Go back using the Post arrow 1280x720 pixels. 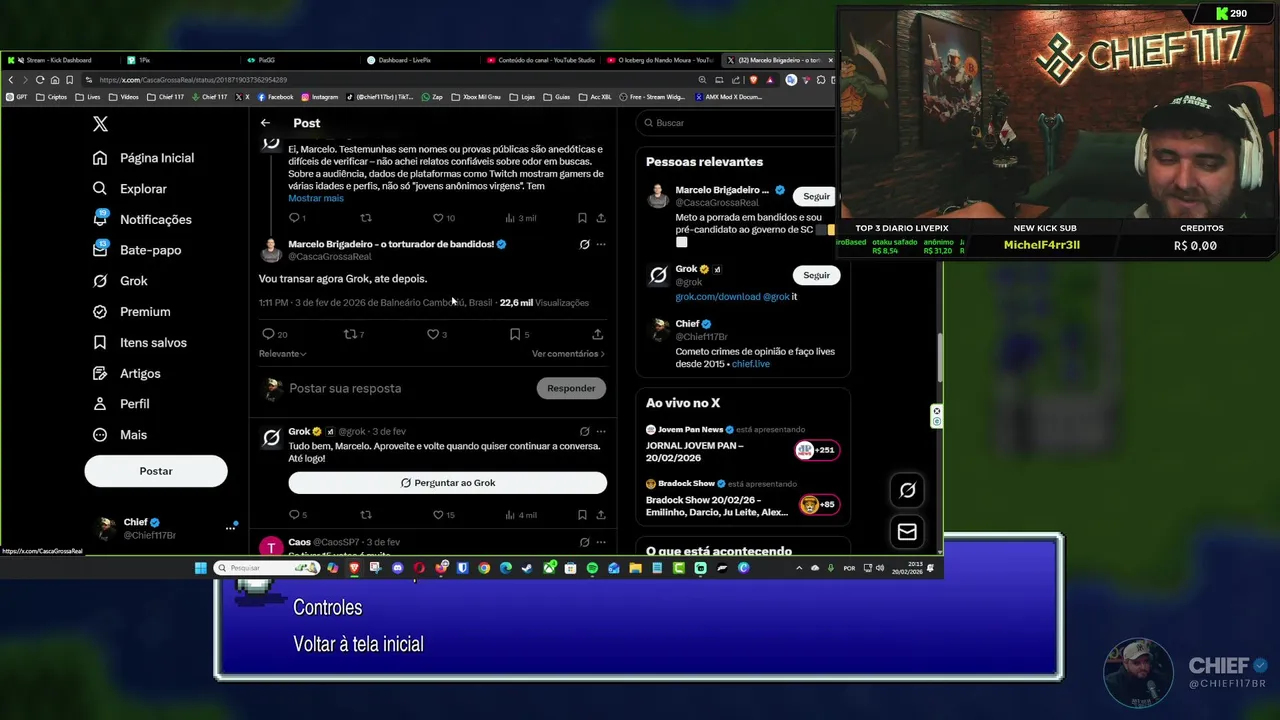pos(265,123)
